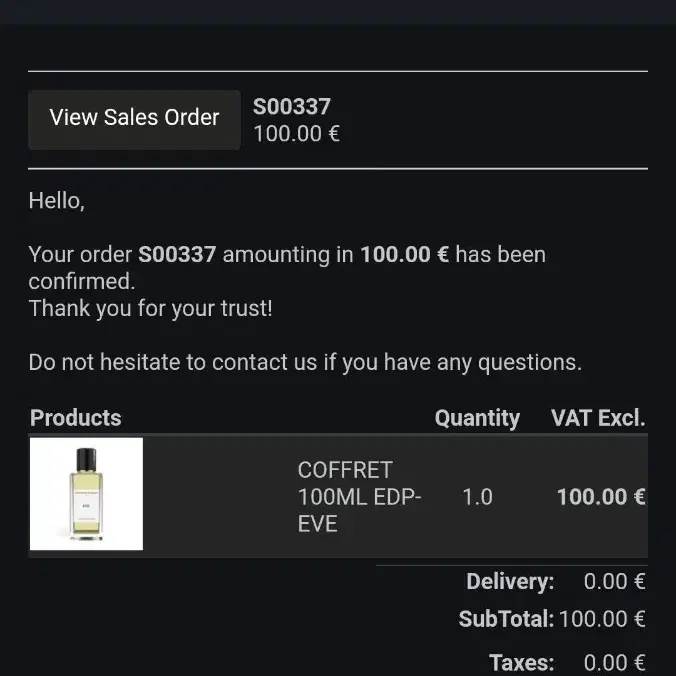Click the 'Thank you for your trust!' line
The image size is (676, 676).
click(x=150, y=309)
